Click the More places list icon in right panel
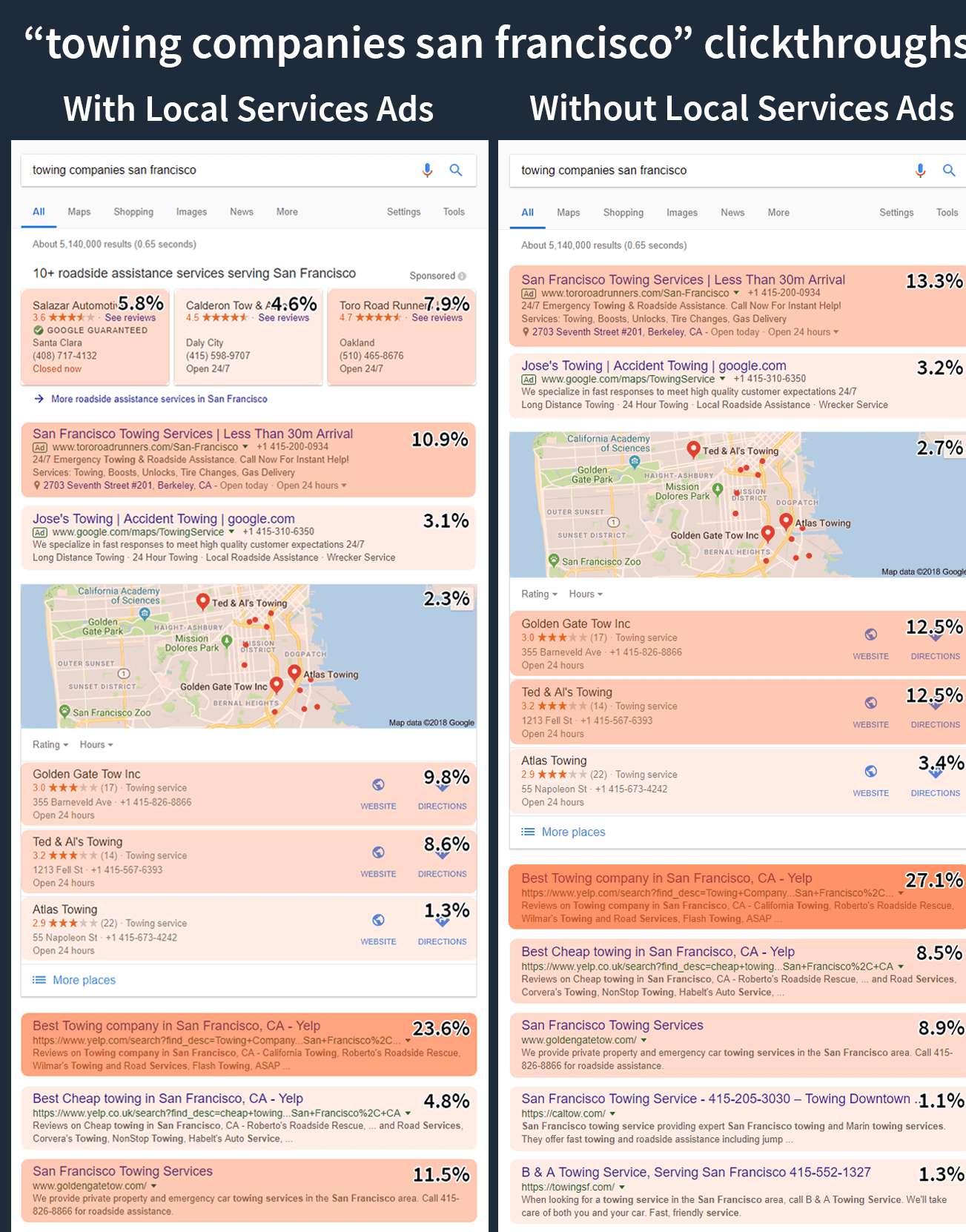Image resolution: width=966 pixels, height=1232 pixels. [528, 832]
